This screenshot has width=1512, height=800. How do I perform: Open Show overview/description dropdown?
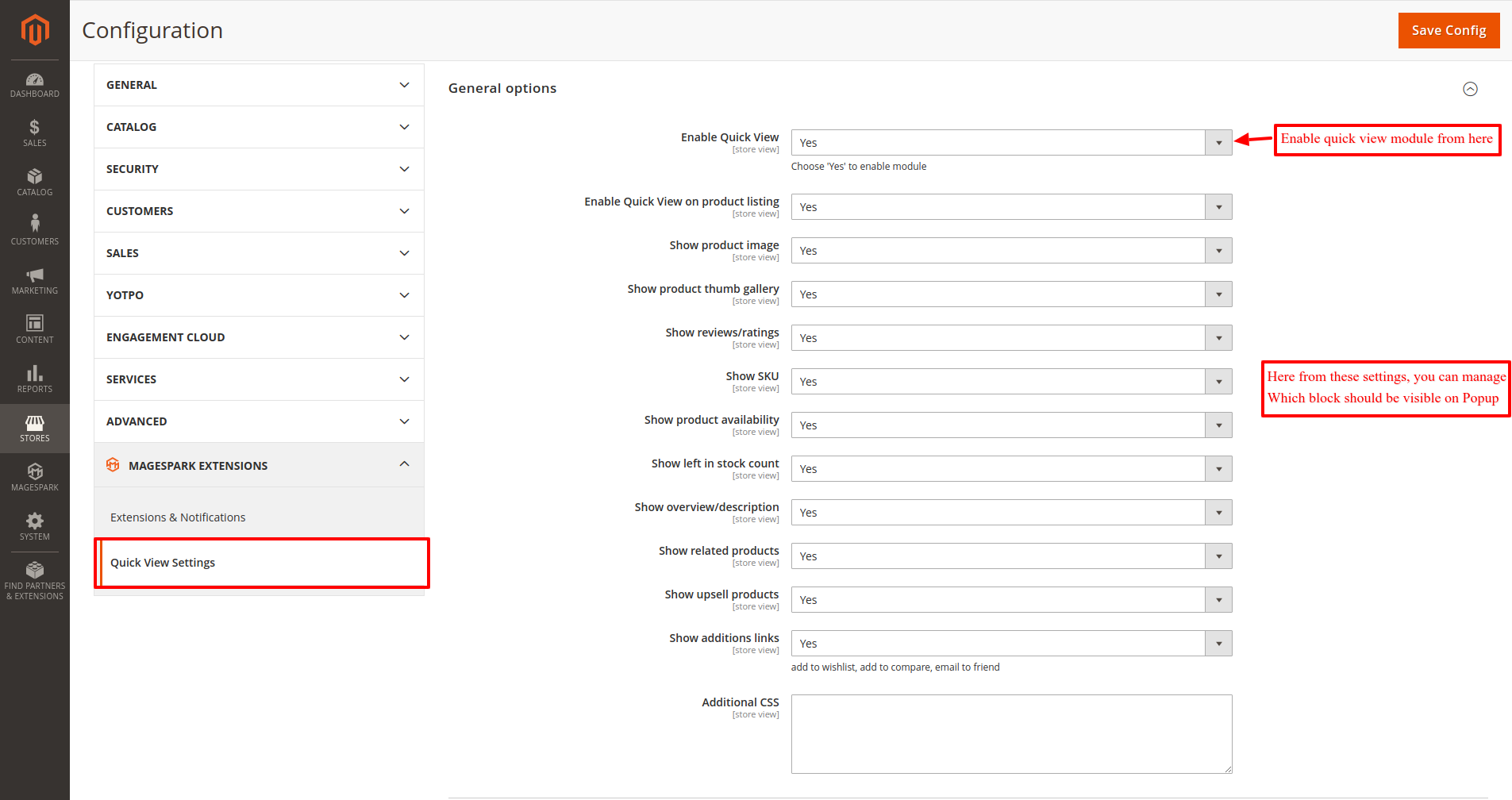click(1011, 513)
